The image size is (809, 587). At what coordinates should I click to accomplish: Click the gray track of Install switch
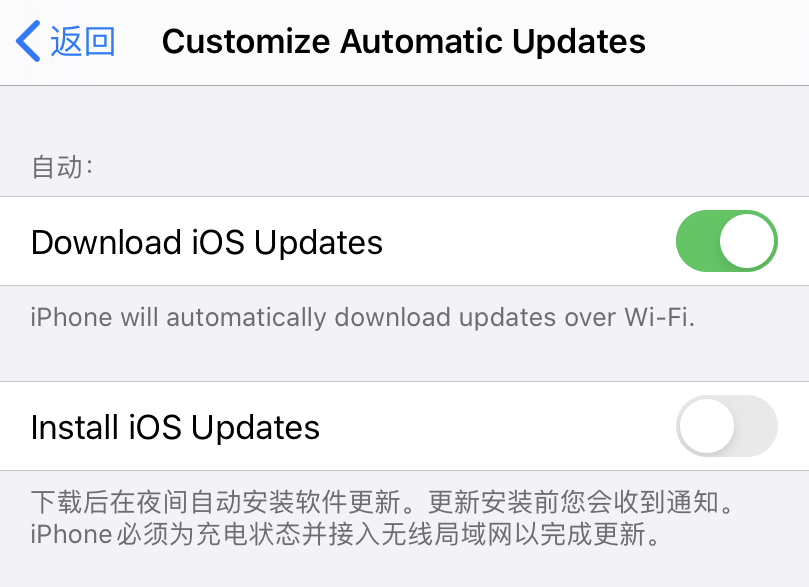[x=755, y=426]
